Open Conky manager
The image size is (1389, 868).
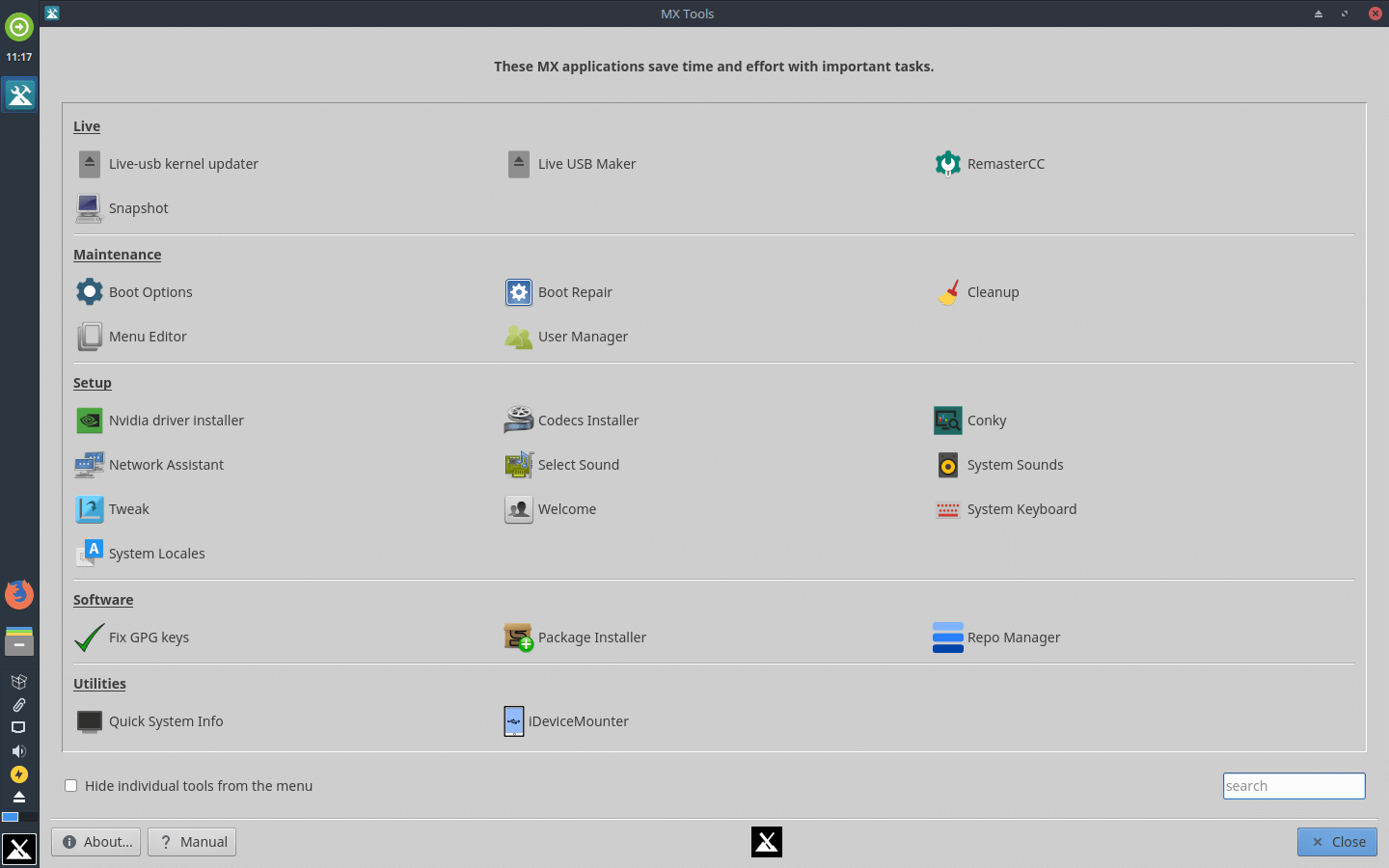click(x=970, y=420)
